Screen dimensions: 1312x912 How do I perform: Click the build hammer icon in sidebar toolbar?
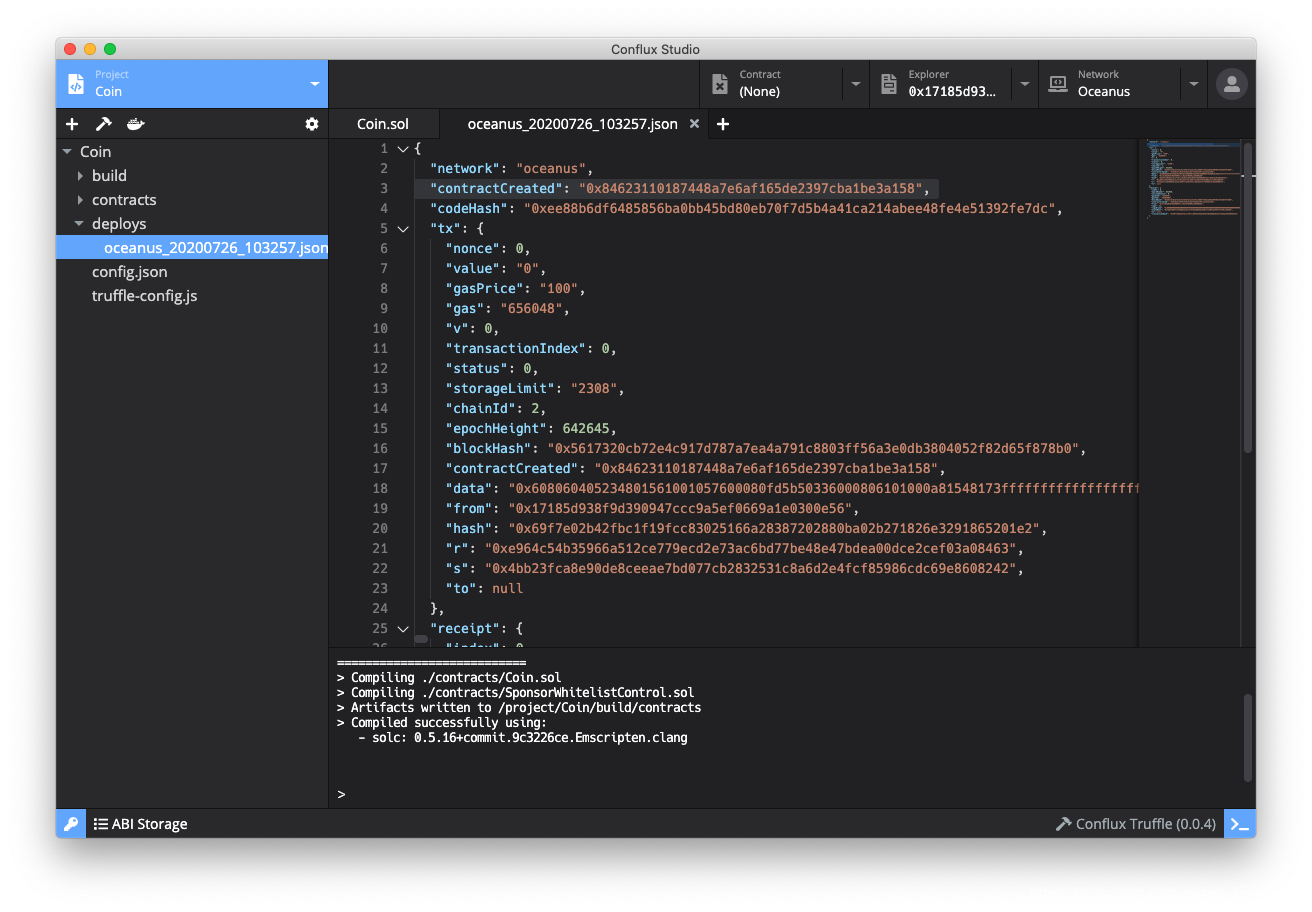tap(103, 124)
